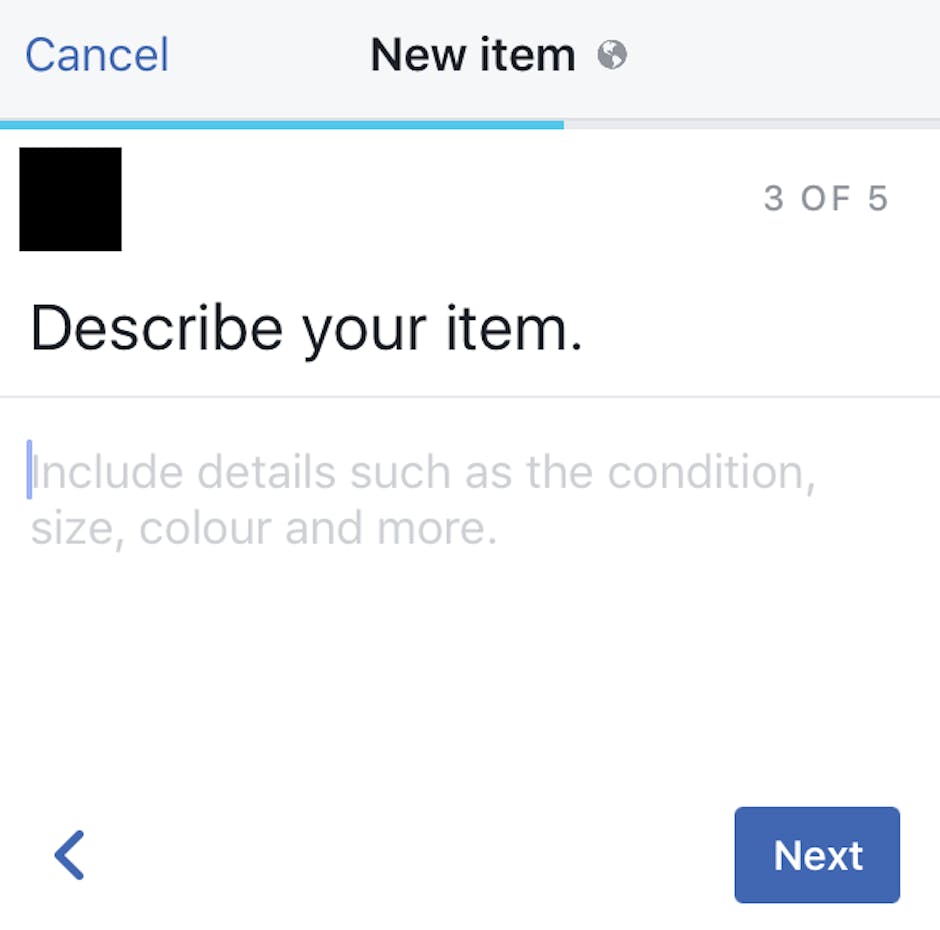Place cursor at the blinking text caret
940x930 pixels.
click(x=30, y=470)
